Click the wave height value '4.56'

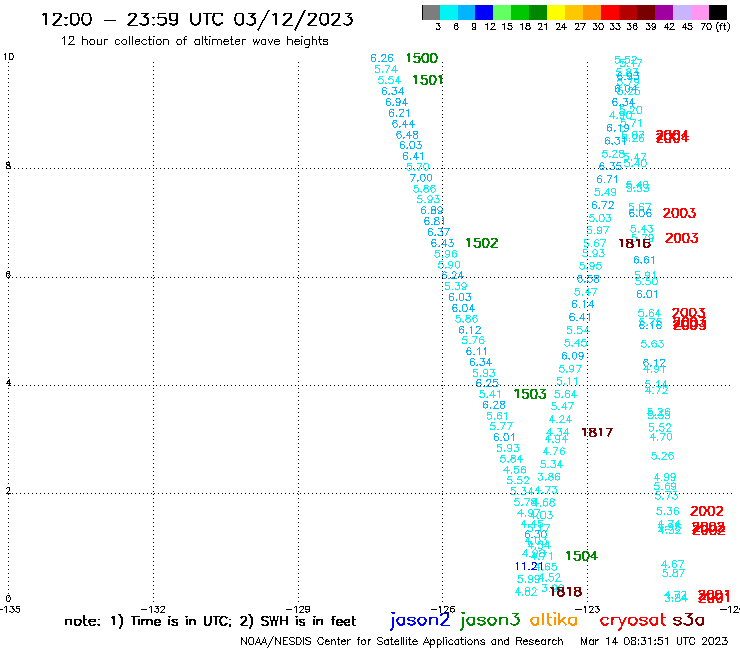click(514, 470)
